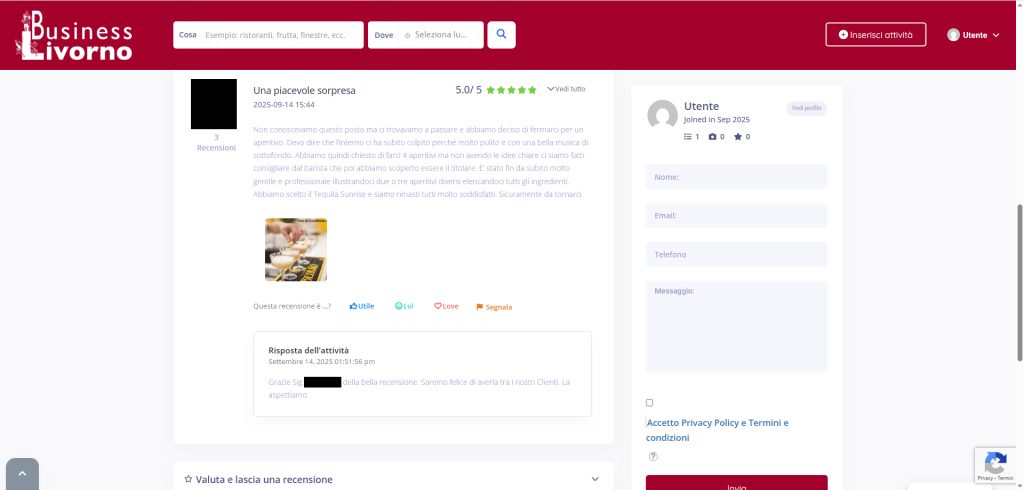Viewport: 1024px width, 490px height.
Task: Check the Accetto Privacy Policy checkbox
Action: click(650, 403)
